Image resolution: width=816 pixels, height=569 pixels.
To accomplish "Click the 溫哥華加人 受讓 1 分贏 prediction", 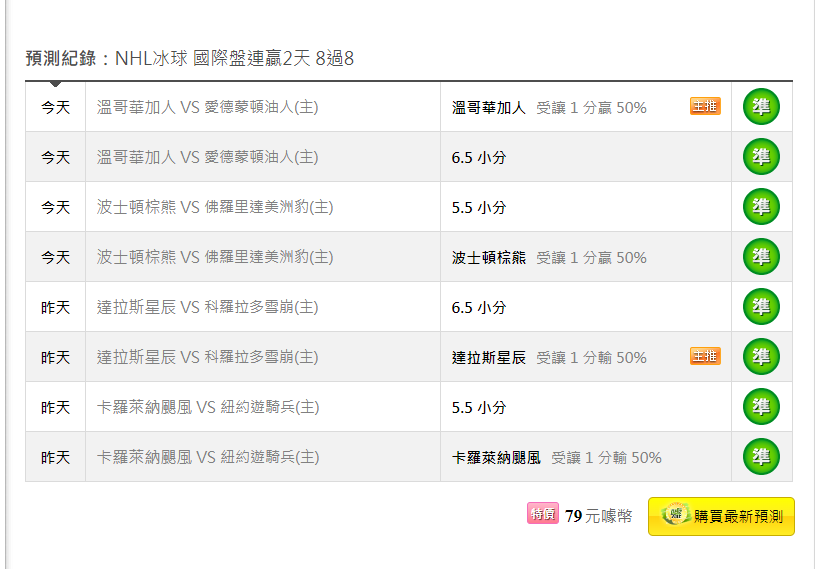I will [549, 108].
